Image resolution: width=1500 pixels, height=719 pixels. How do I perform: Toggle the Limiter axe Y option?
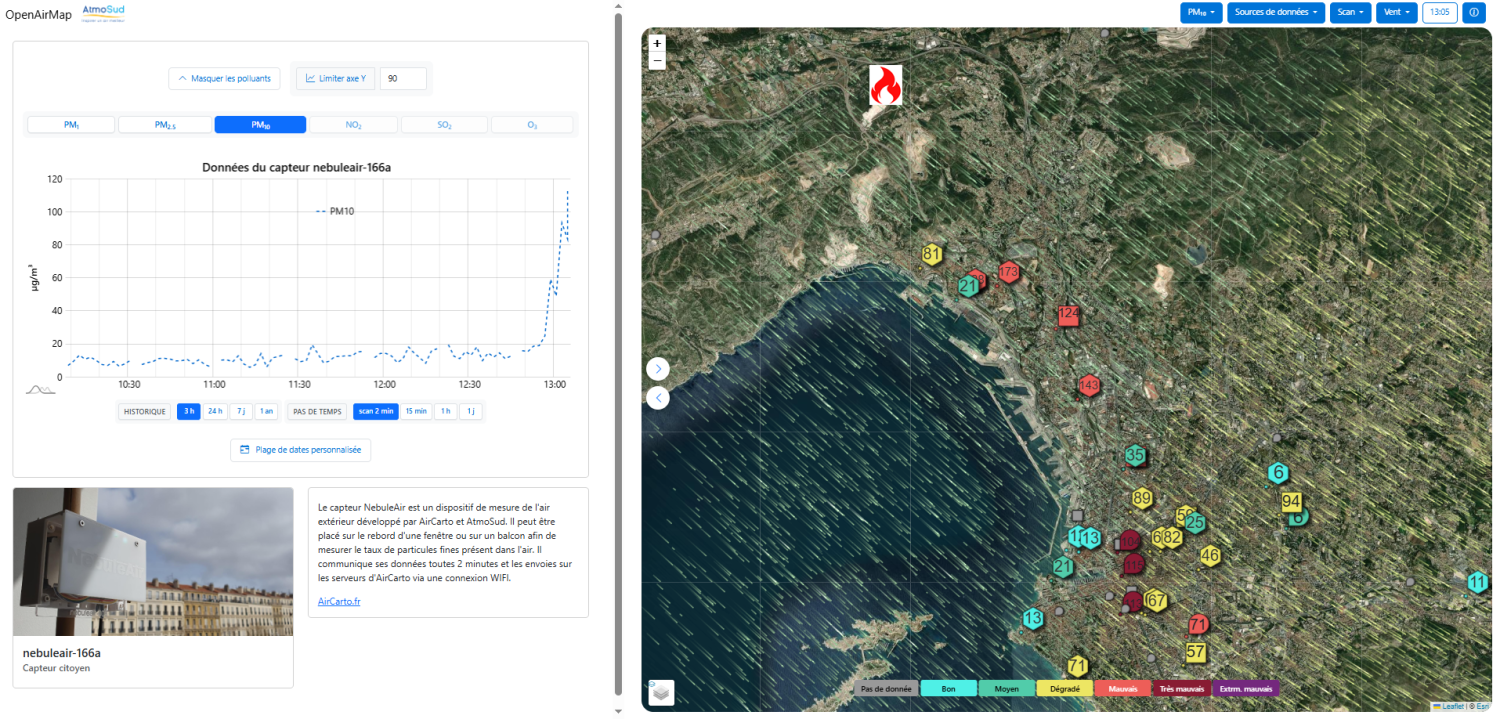336,78
